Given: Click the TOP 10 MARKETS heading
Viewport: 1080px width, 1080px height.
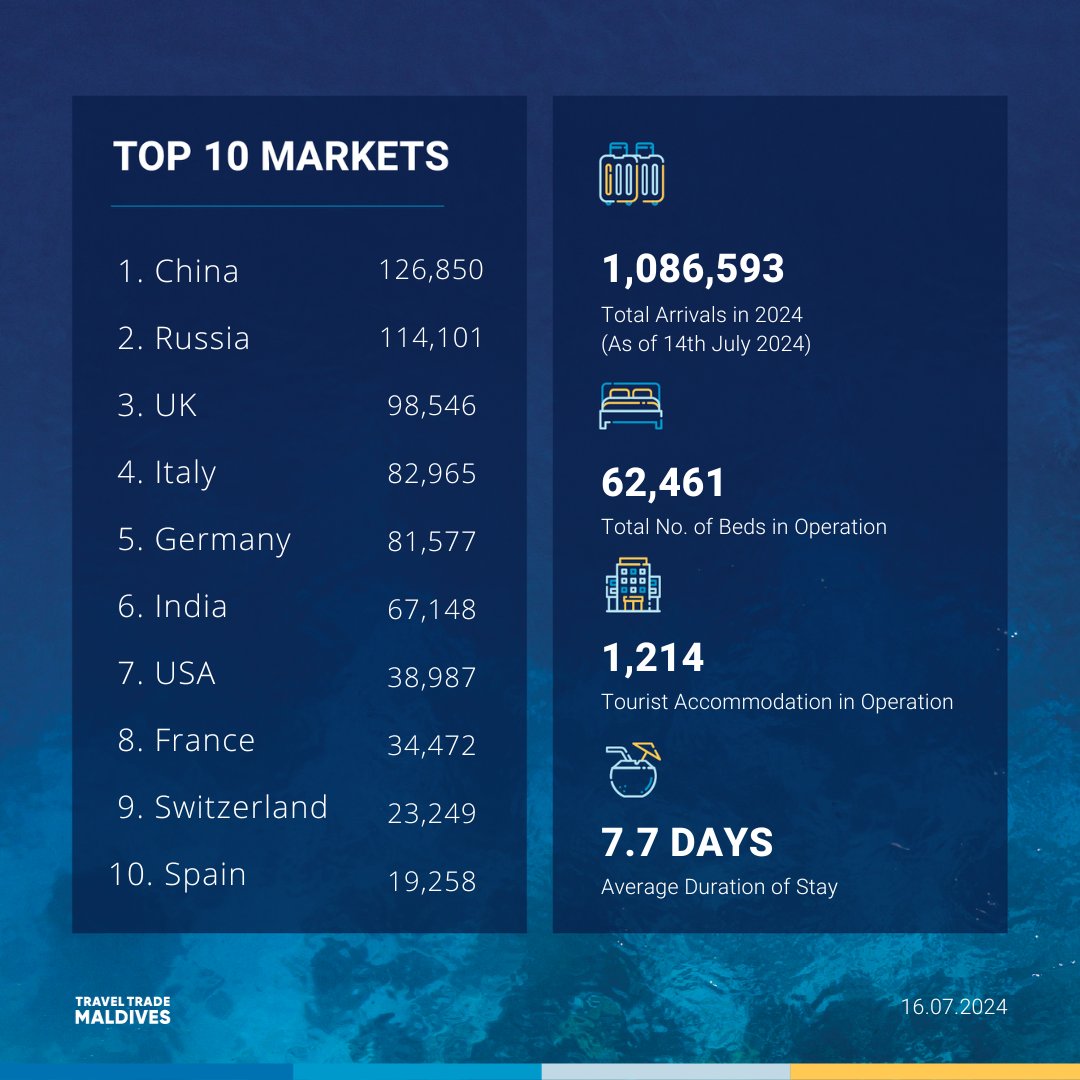Looking at the screenshot, I should [x=281, y=156].
